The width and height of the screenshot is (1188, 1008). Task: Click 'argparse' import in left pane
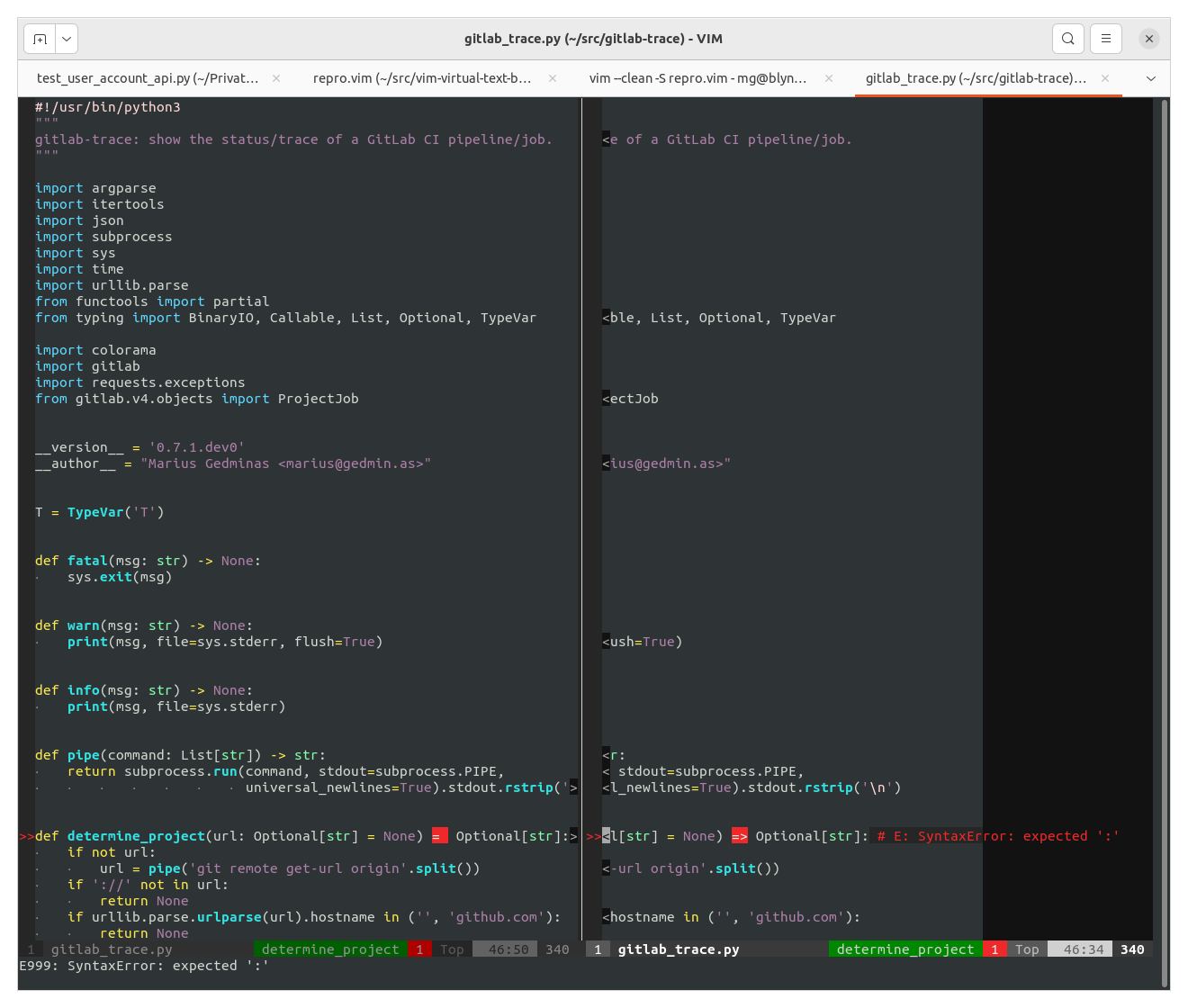[124, 188]
